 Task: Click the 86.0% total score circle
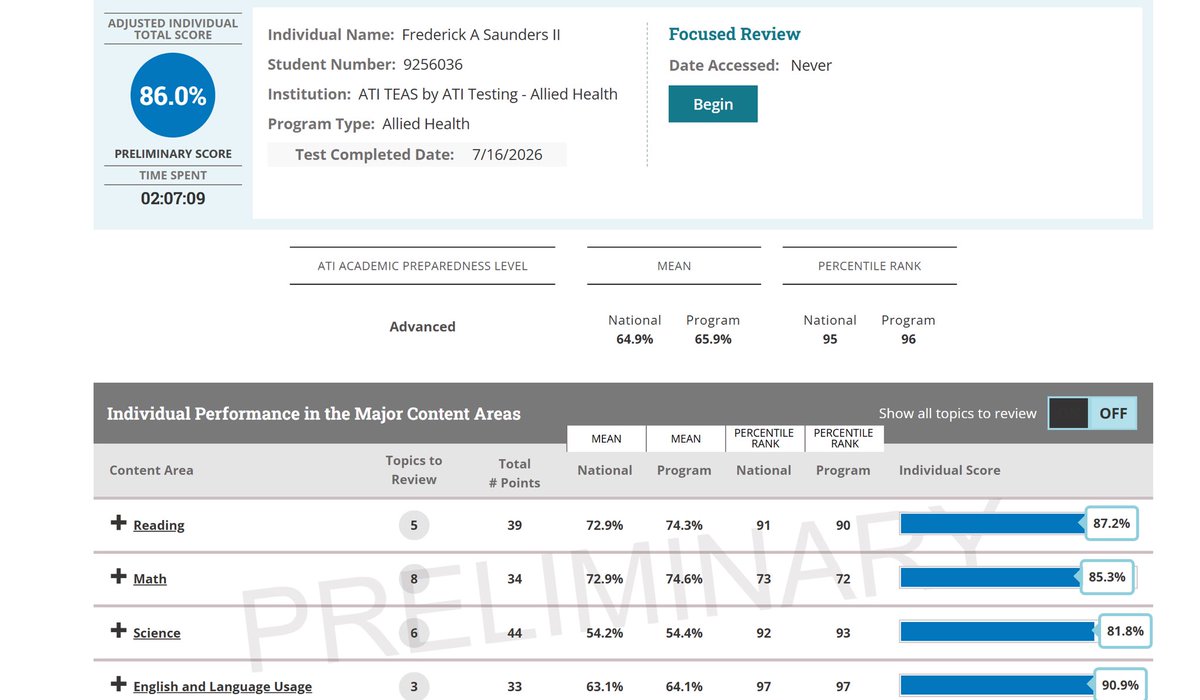click(x=173, y=96)
